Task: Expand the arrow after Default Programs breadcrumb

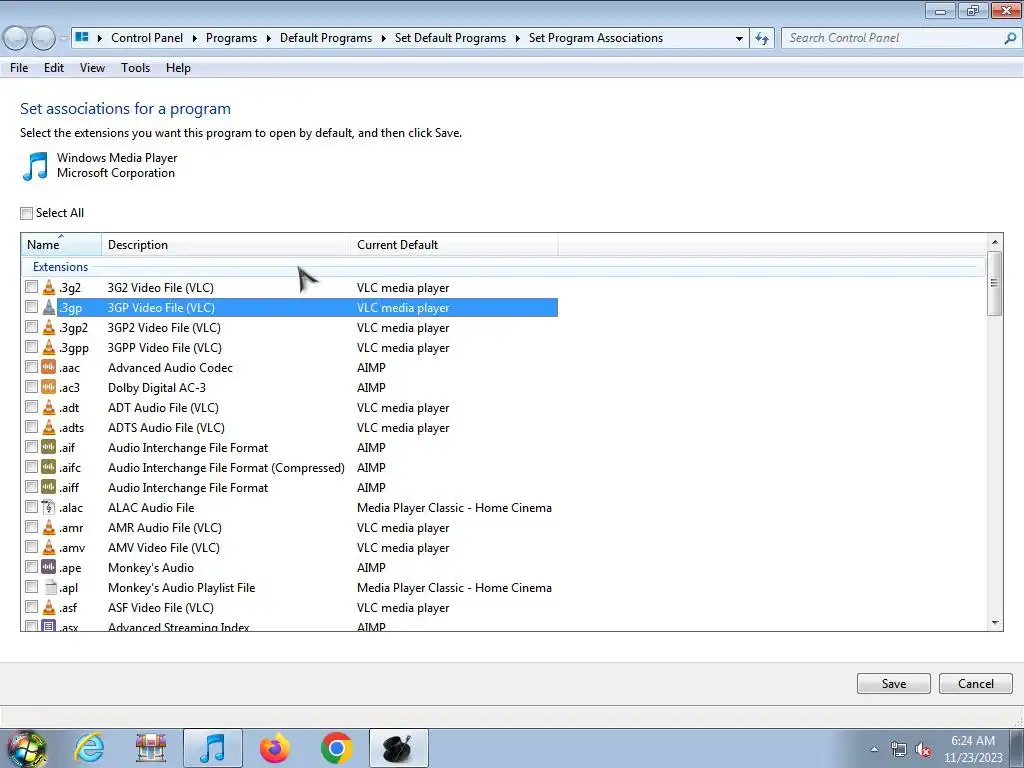Action: pyautogui.click(x=383, y=38)
